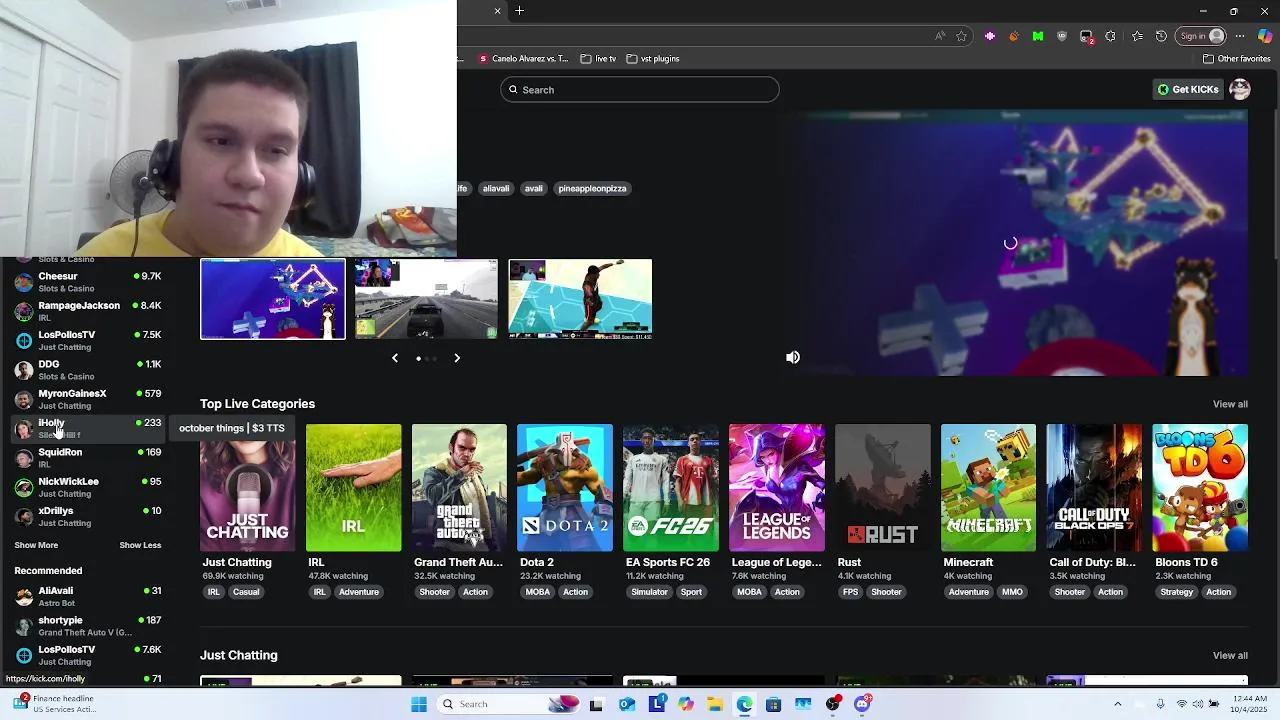This screenshot has width=1280, height=720.
Task: Click the purple waveform extension icon
Action: 990,36
